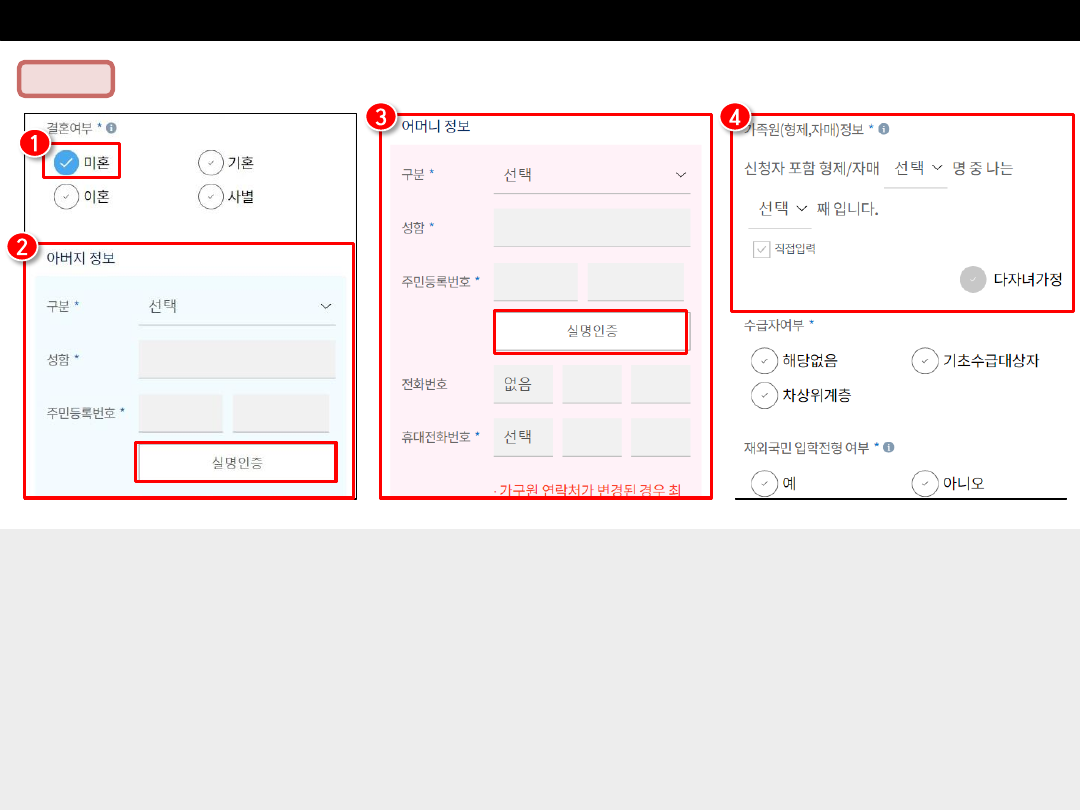Choose the 이혼 radio option
Image resolution: width=1080 pixels, height=810 pixels.
click(x=67, y=197)
